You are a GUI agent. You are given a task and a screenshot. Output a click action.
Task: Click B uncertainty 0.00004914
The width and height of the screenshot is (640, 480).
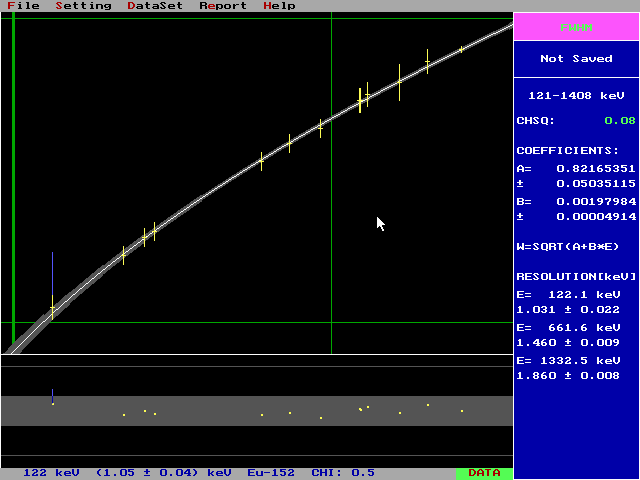point(596,217)
